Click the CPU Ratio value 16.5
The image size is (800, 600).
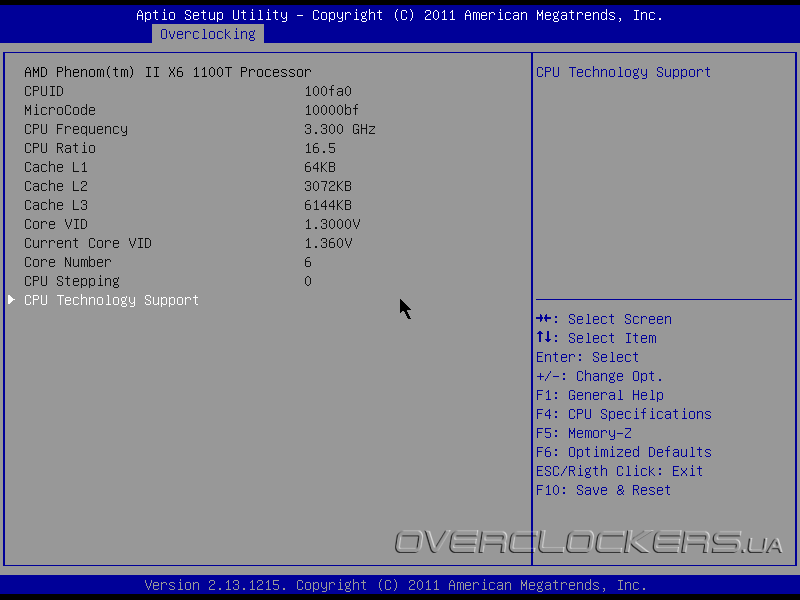click(320, 148)
